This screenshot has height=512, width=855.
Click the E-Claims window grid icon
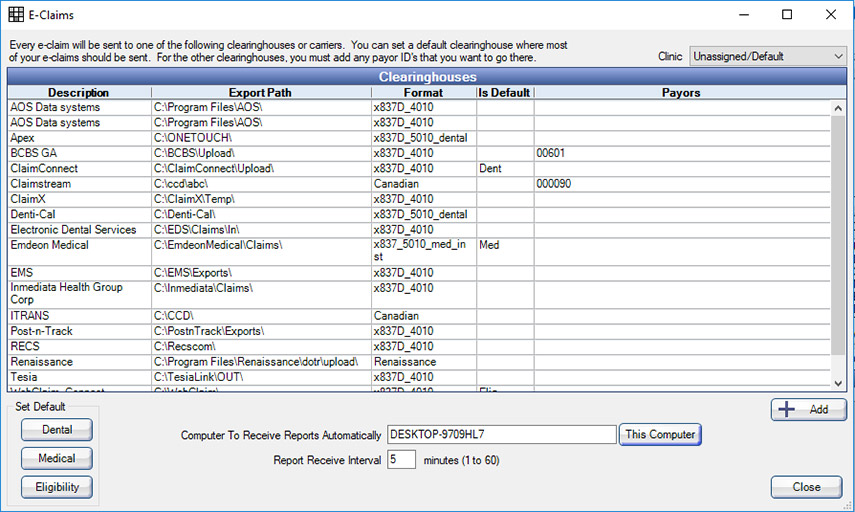coord(16,14)
